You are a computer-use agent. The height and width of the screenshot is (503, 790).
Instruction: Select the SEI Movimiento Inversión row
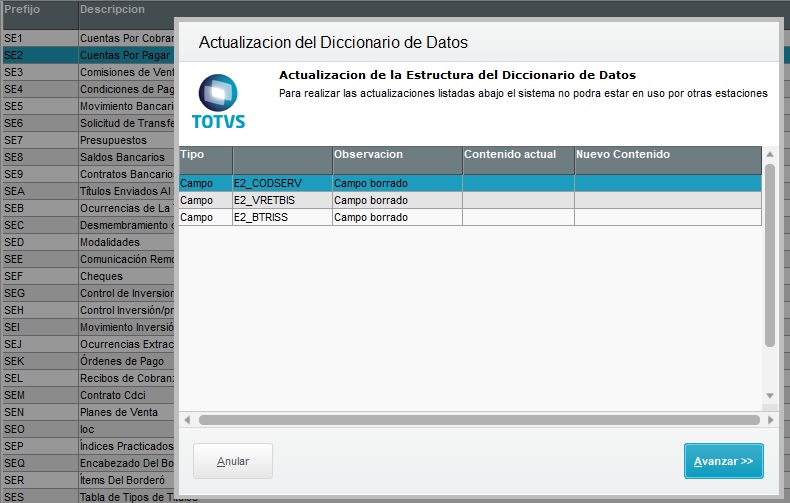point(88,327)
